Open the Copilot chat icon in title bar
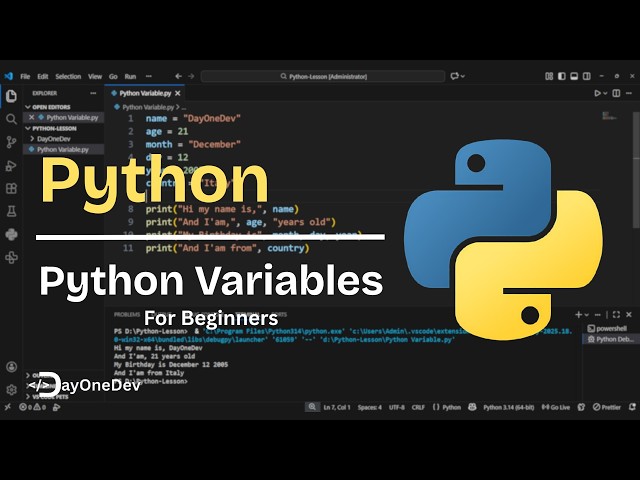The image size is (640, 480). (455, 76)
